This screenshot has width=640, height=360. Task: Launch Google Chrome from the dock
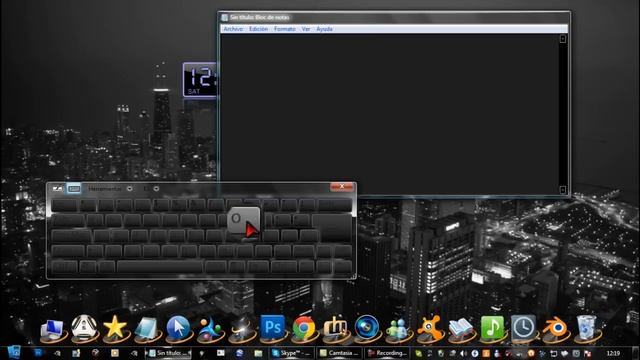[x=304, y=328]
